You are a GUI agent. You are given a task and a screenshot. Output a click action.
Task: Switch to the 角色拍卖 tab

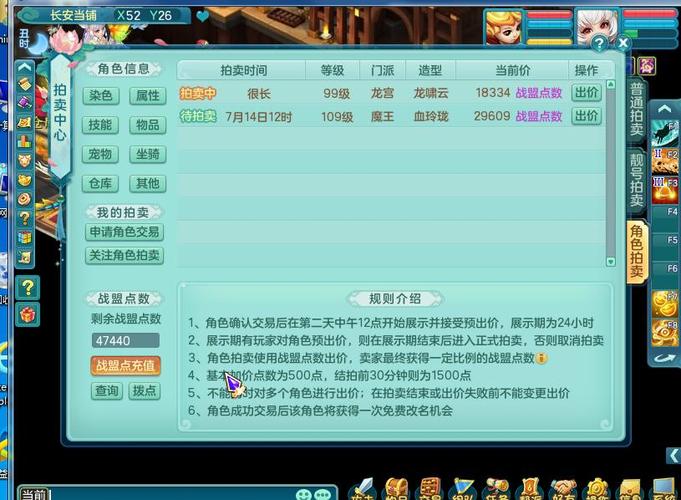pyautogui.click(x=637, y=251)
